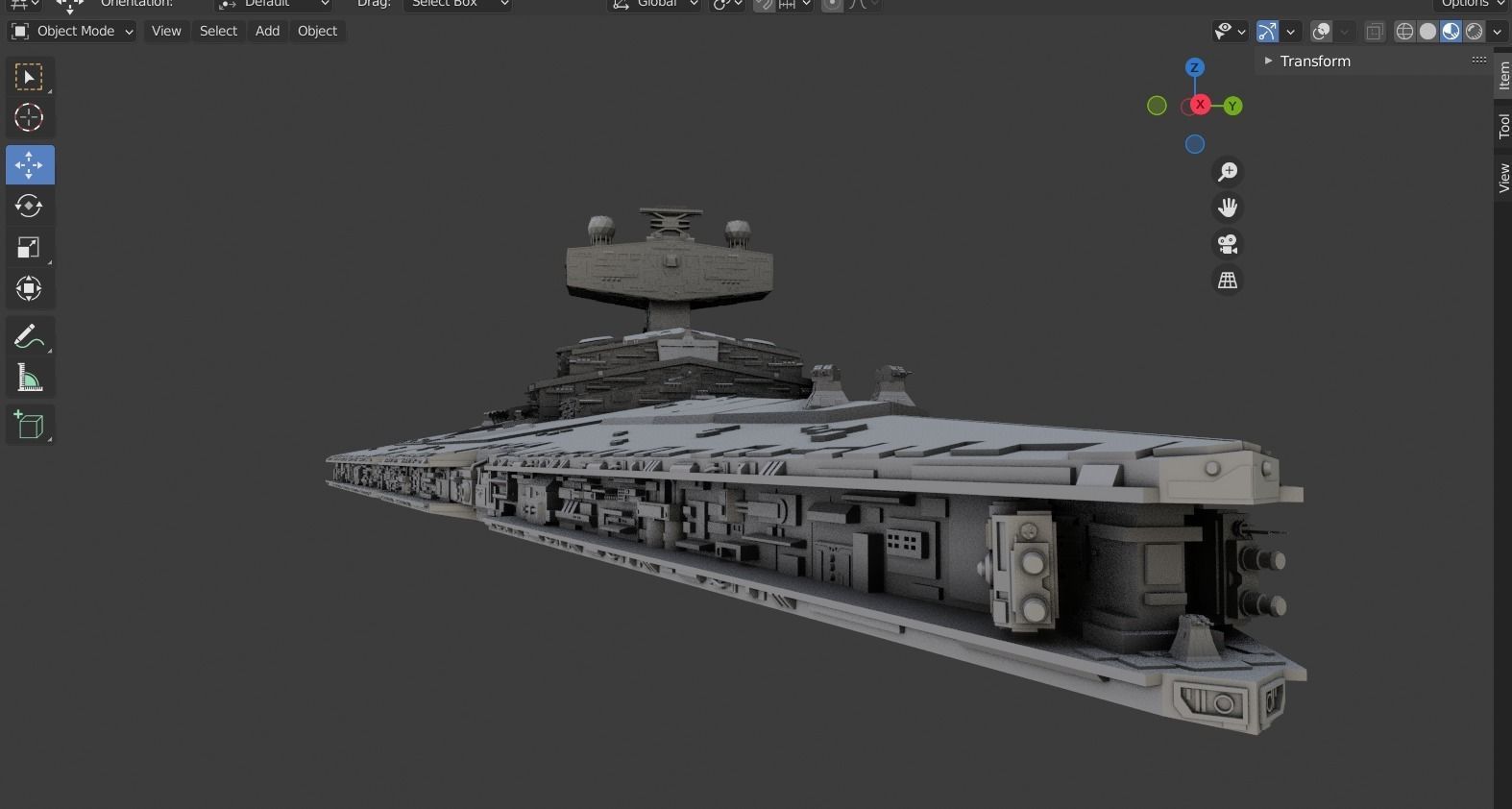The height and width of the screenshot is (809, 1512).
Task: Switch to Material Preview shading
Action: (x=1451, y=32)
